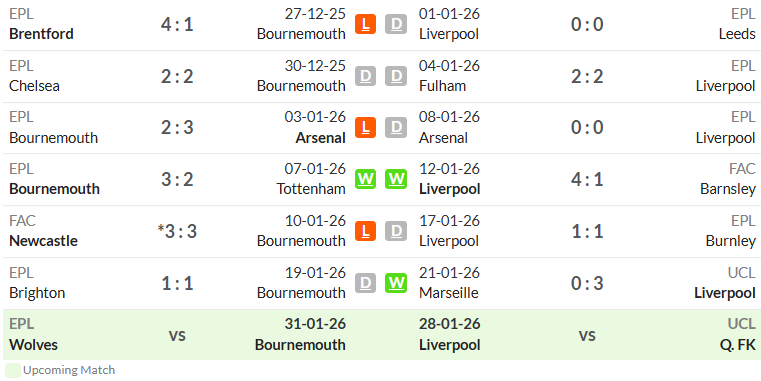Click gray D badge for Brighton vs Bournemouth
This screenshot has height=381, width=761.
pyautogui.click(x=365, y=283)
